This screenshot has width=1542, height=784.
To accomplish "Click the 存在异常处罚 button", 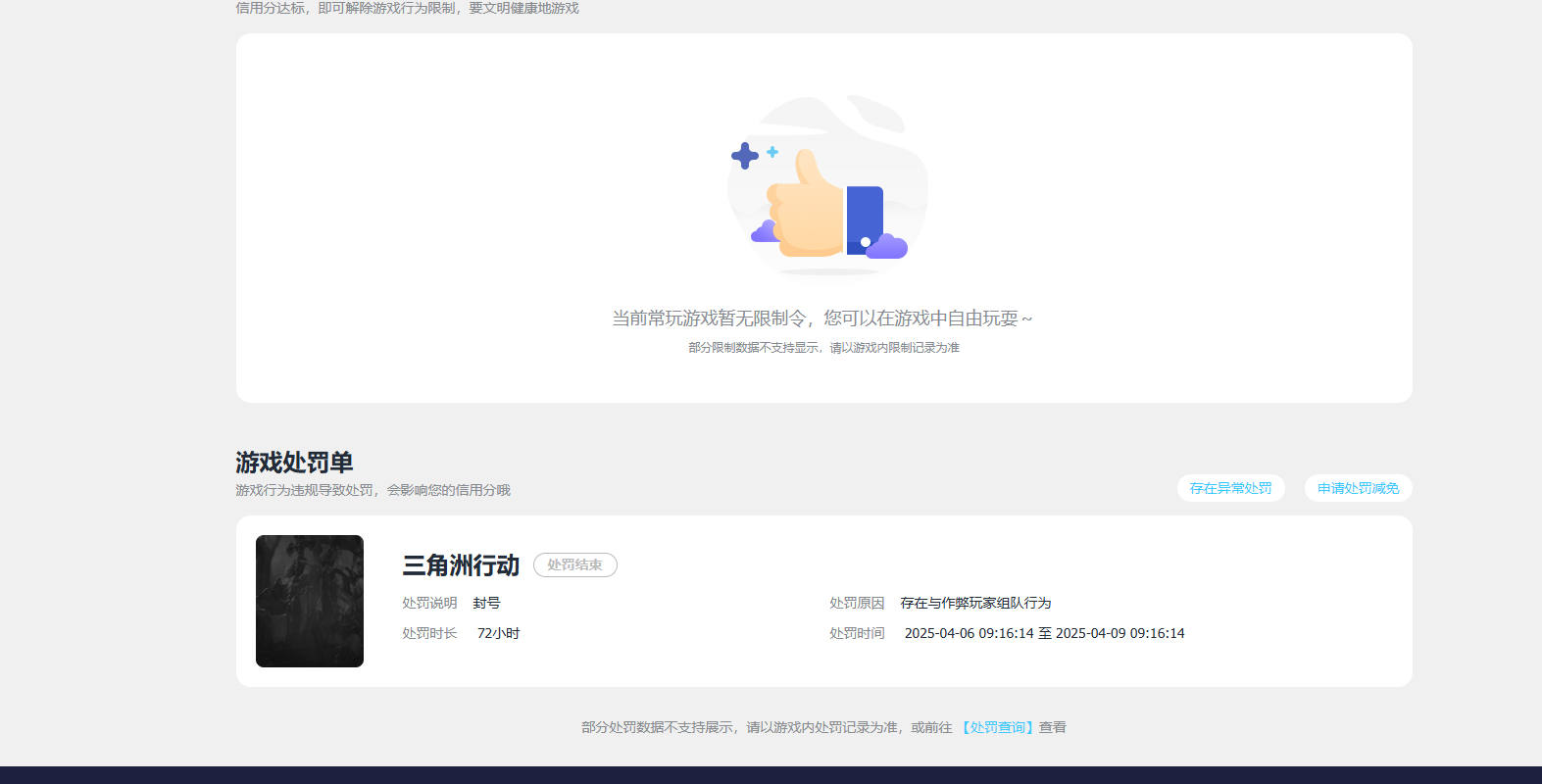I will [x=1230, y=488].
